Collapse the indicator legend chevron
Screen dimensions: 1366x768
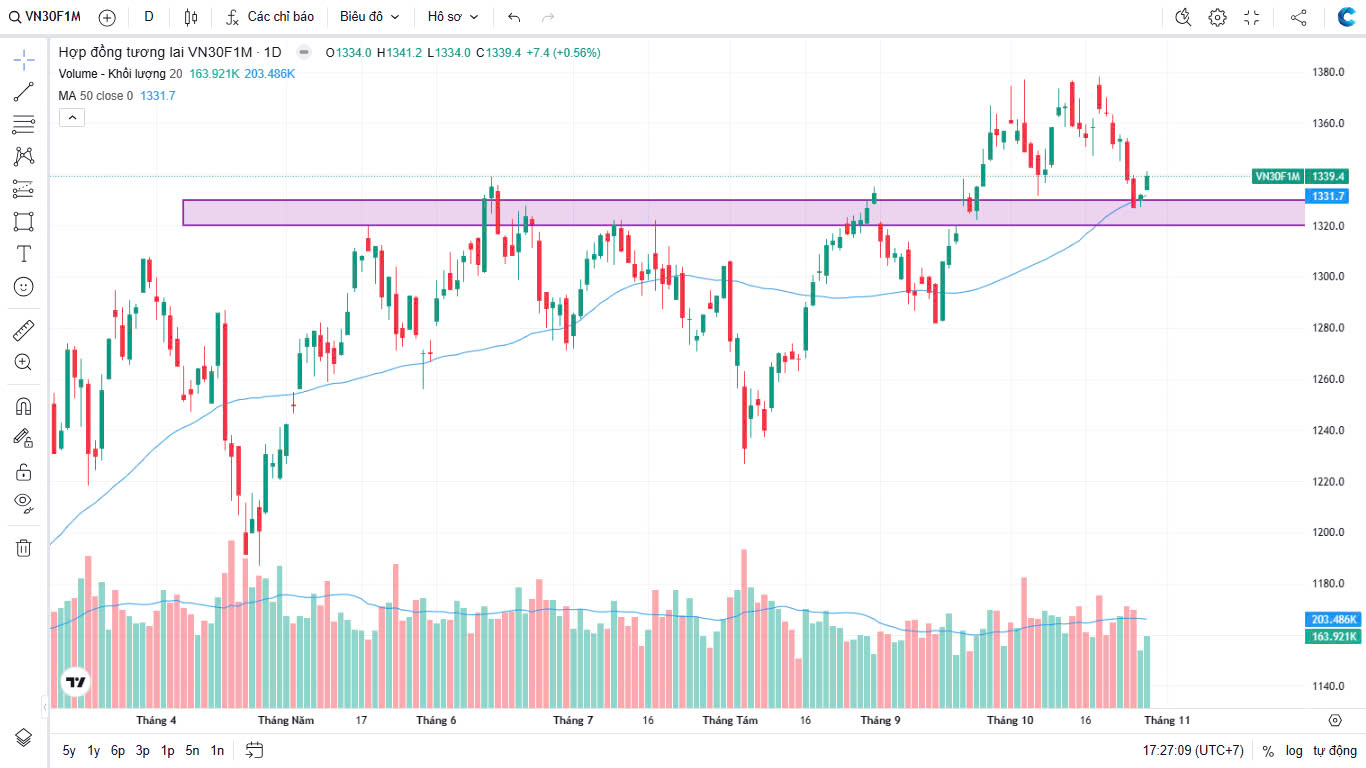coord(72,117)
